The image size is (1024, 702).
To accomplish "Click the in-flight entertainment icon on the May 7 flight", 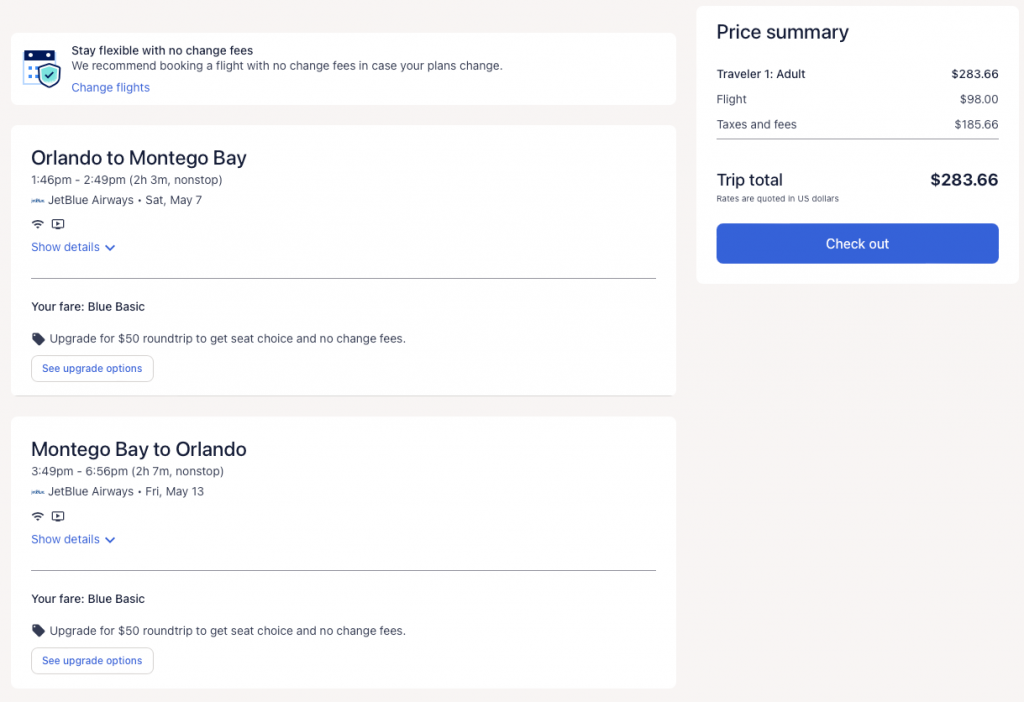I will [x=58, y=224].
